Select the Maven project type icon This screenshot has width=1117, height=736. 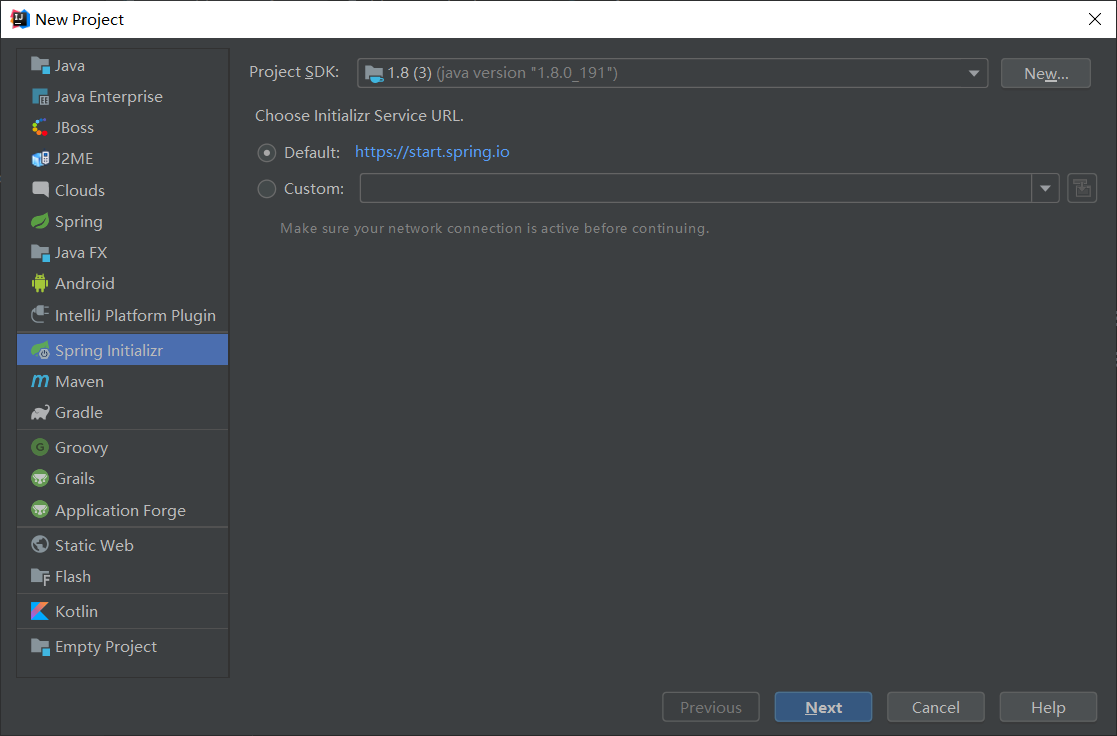tap(40, 381)
